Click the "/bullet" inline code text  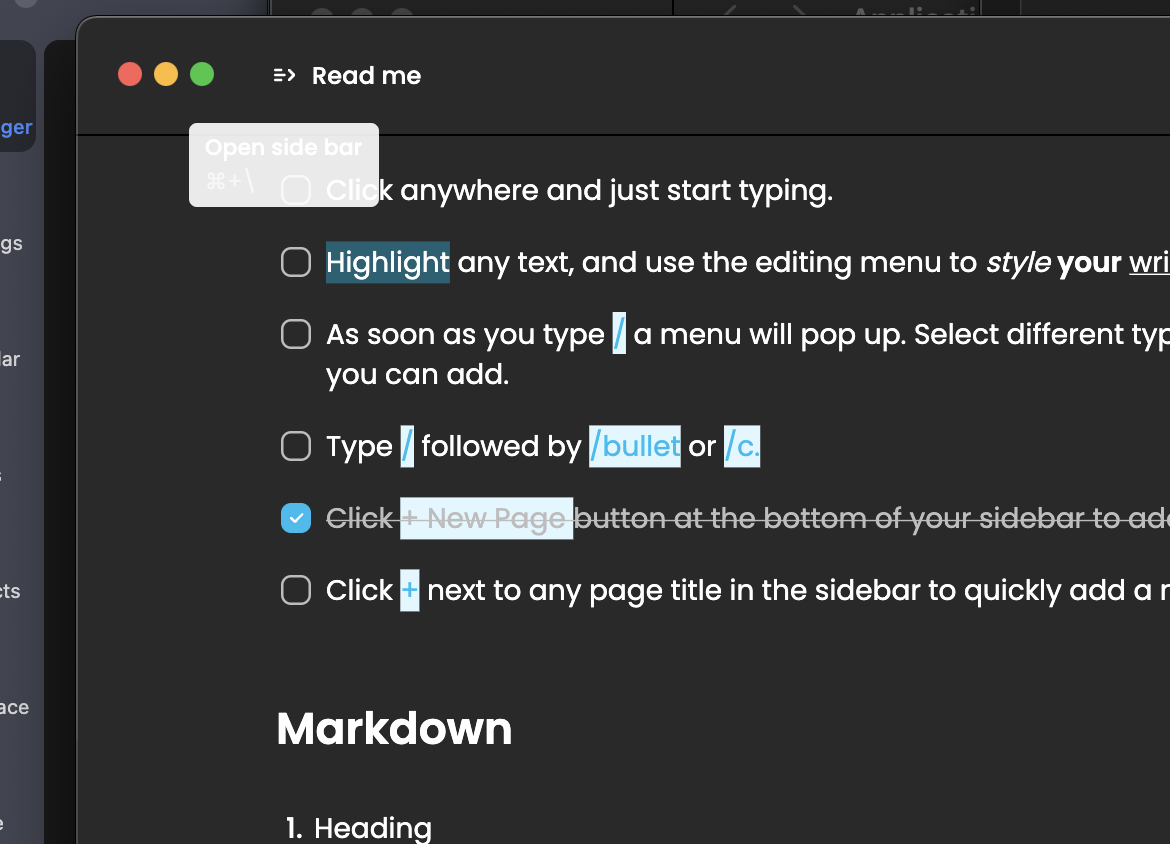click(x=635, y=446)
